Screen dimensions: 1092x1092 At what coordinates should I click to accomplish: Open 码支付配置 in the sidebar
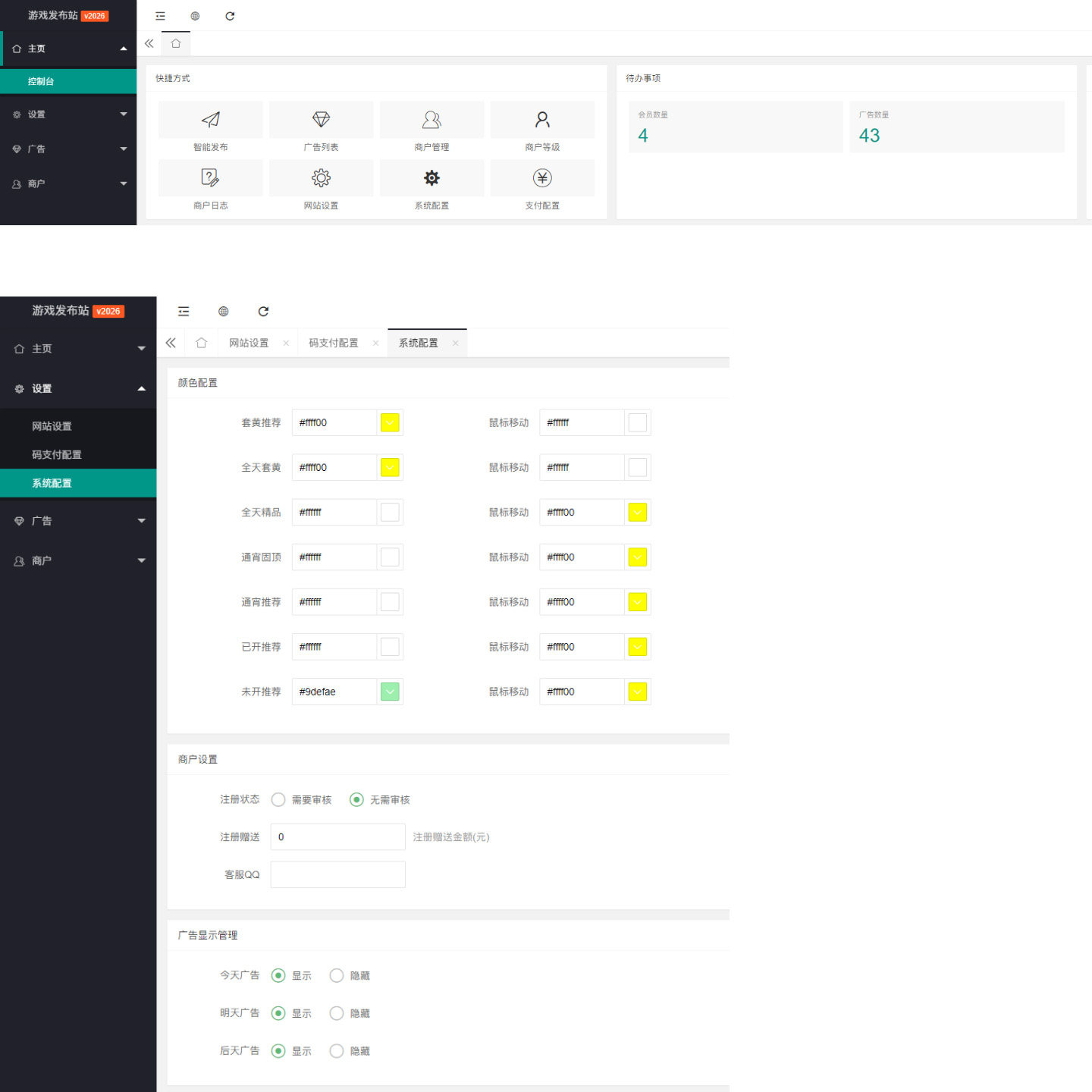pyautogui.click(x=57, y=455)
